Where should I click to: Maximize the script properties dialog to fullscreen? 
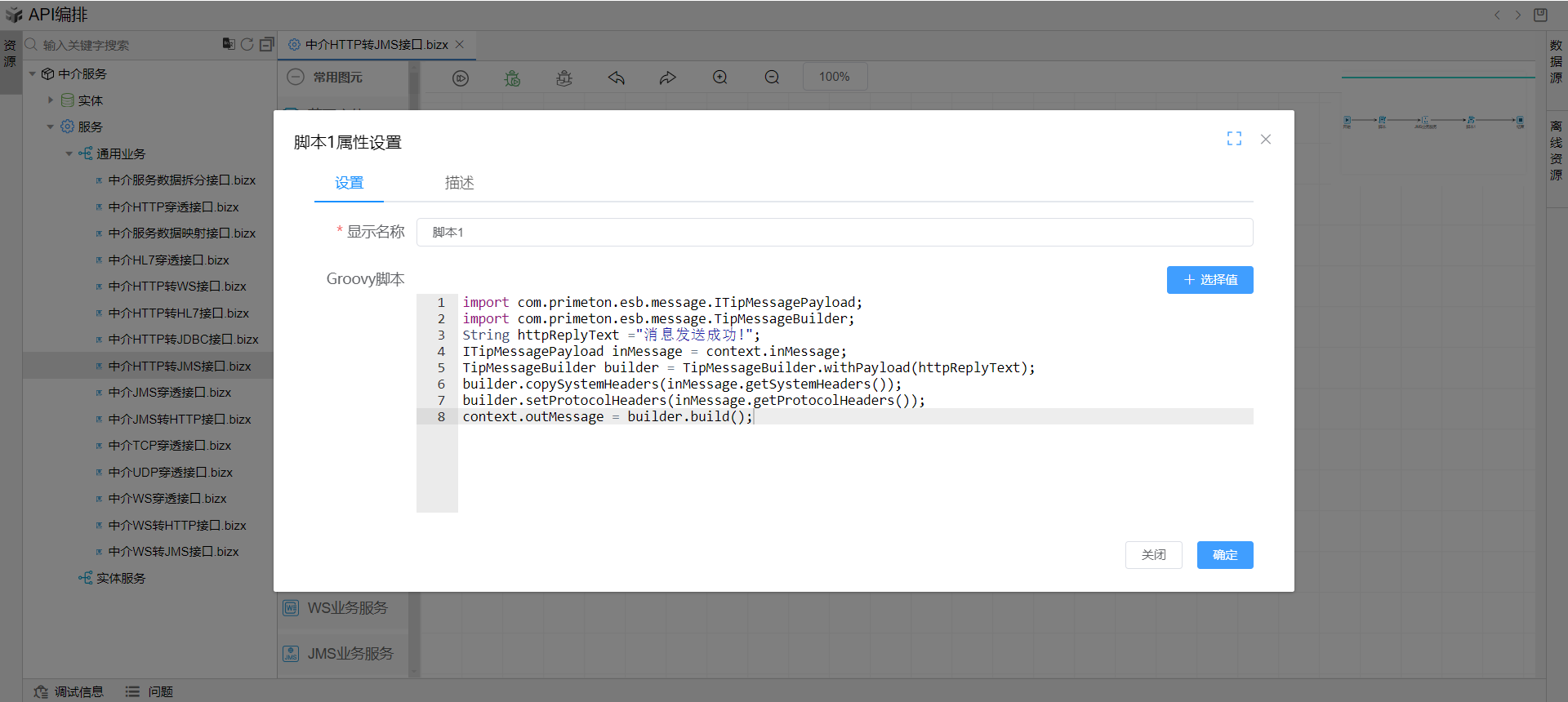click(x=1234, y=139)
